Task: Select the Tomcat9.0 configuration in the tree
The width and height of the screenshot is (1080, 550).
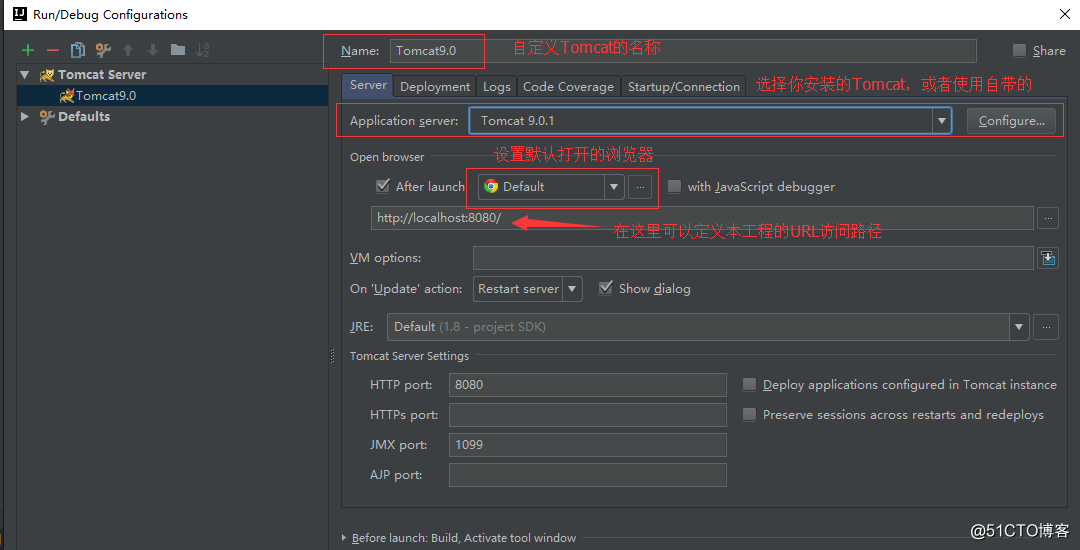Action: click(172, 96)
